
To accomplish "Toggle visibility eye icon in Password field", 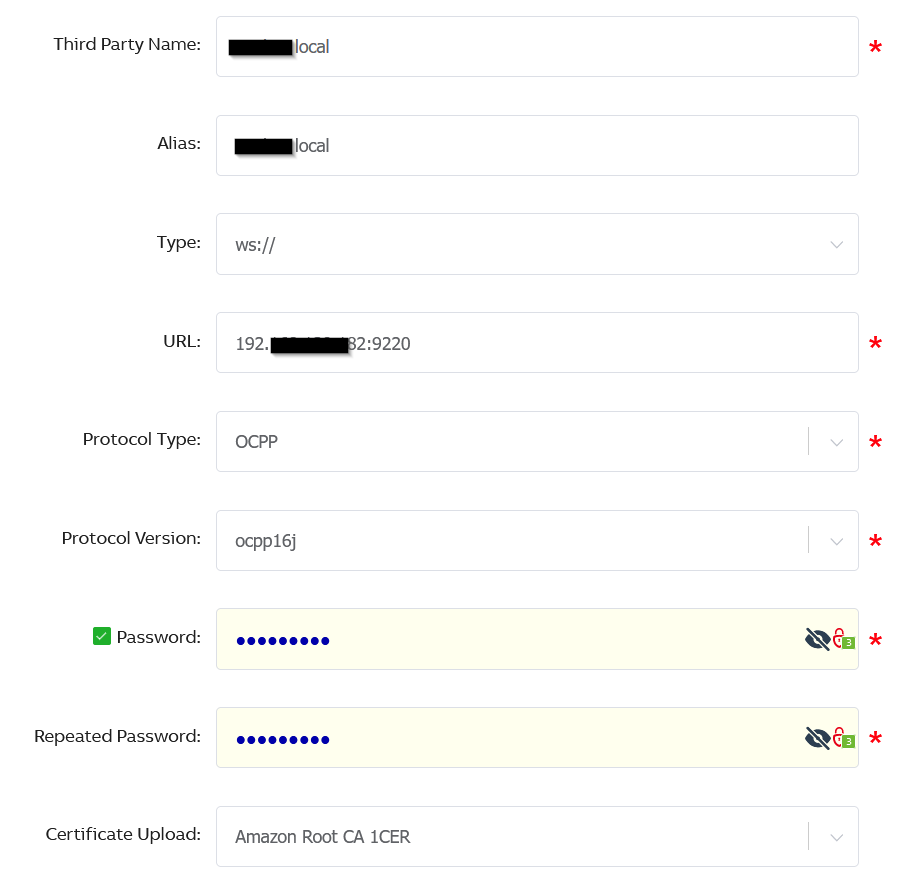I will click(x=818, y=639).
